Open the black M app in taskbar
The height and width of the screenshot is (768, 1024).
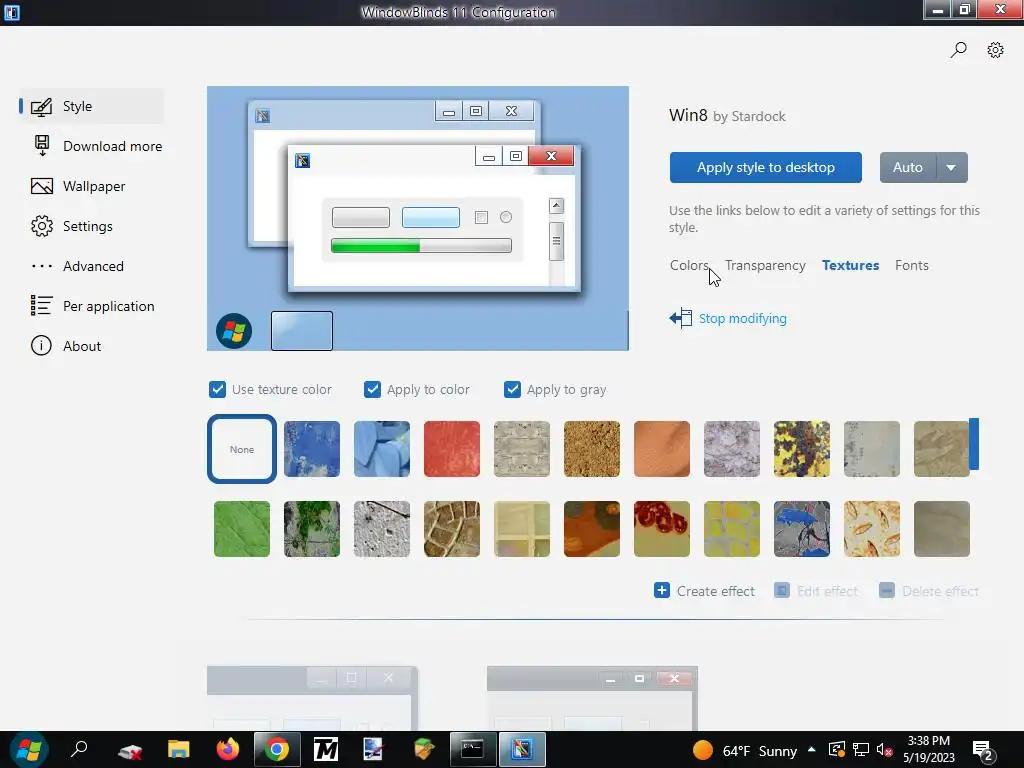(x=326, y=750)
